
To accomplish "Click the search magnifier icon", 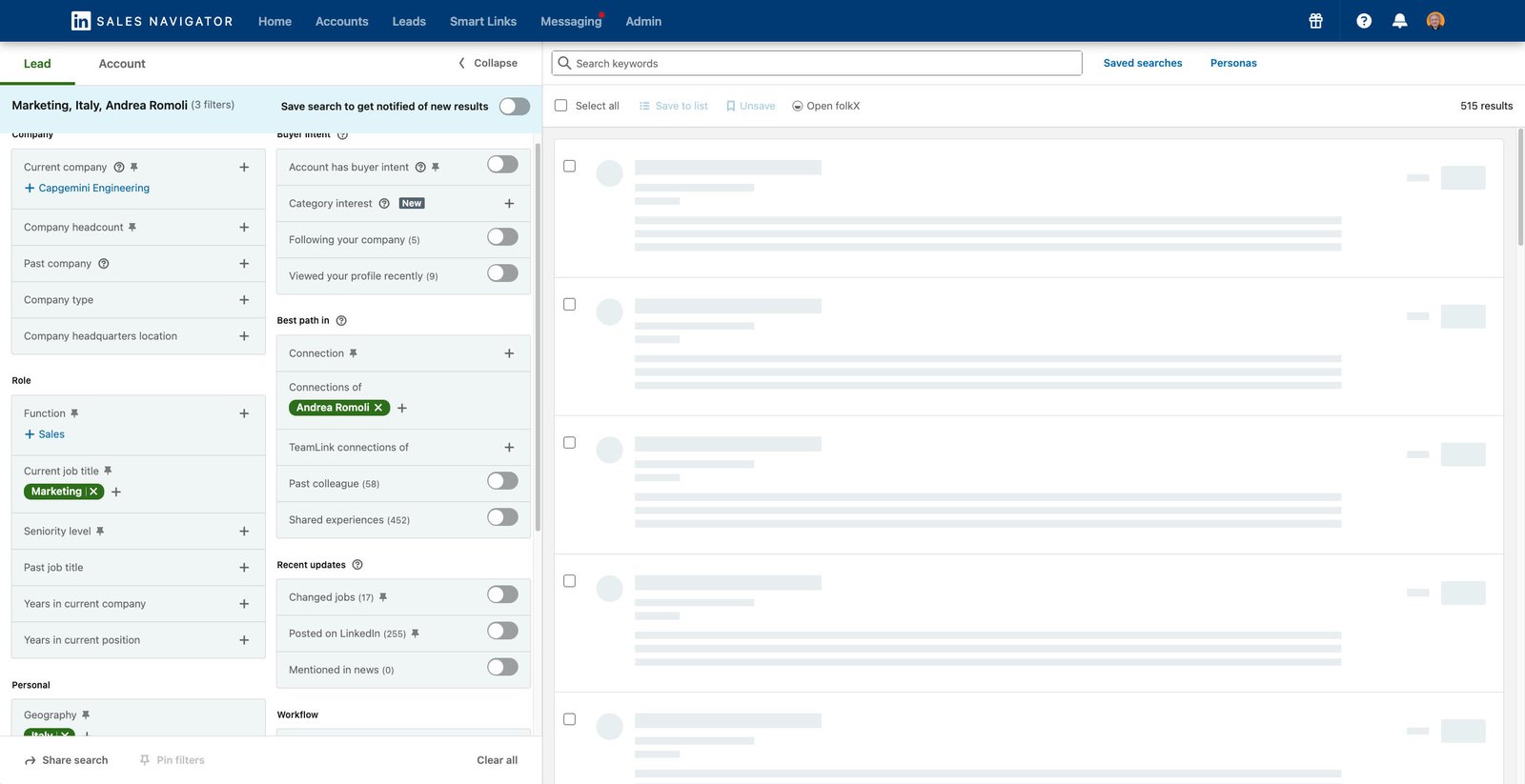I will (x=564, y=63).
